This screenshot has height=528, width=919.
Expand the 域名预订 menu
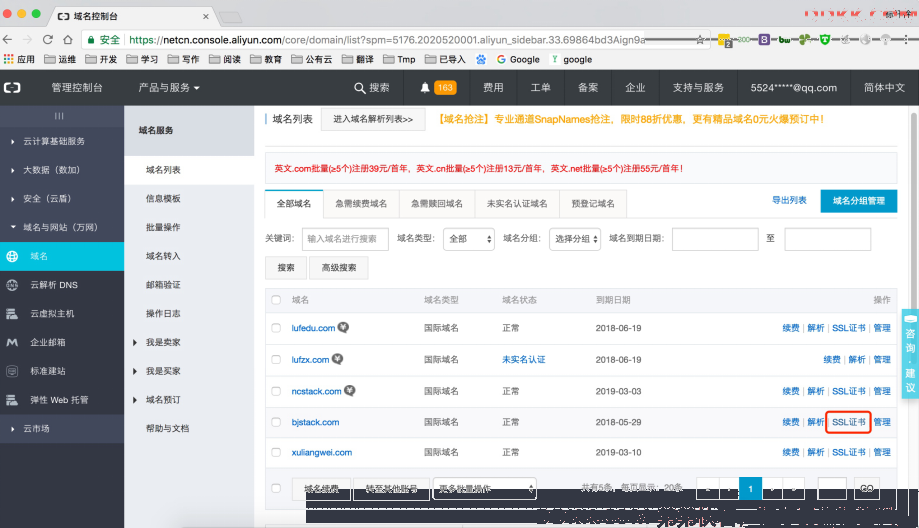pos(157,400)
